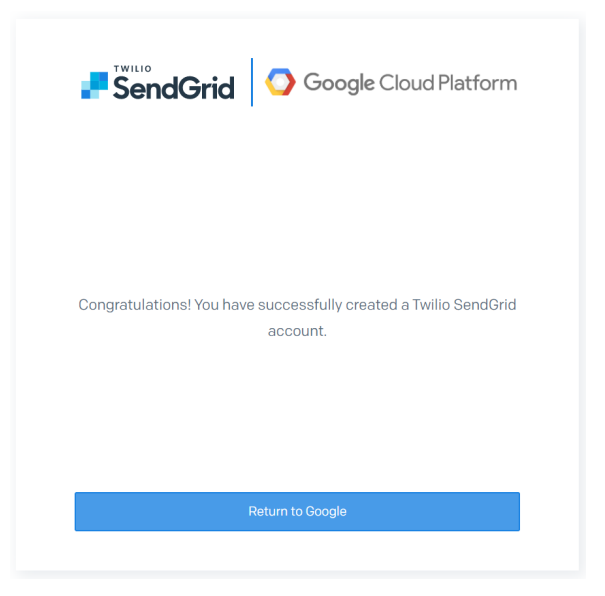605x596 pixels.
Task: Click the word Platform in the header logo
Action: click(475, 83)
